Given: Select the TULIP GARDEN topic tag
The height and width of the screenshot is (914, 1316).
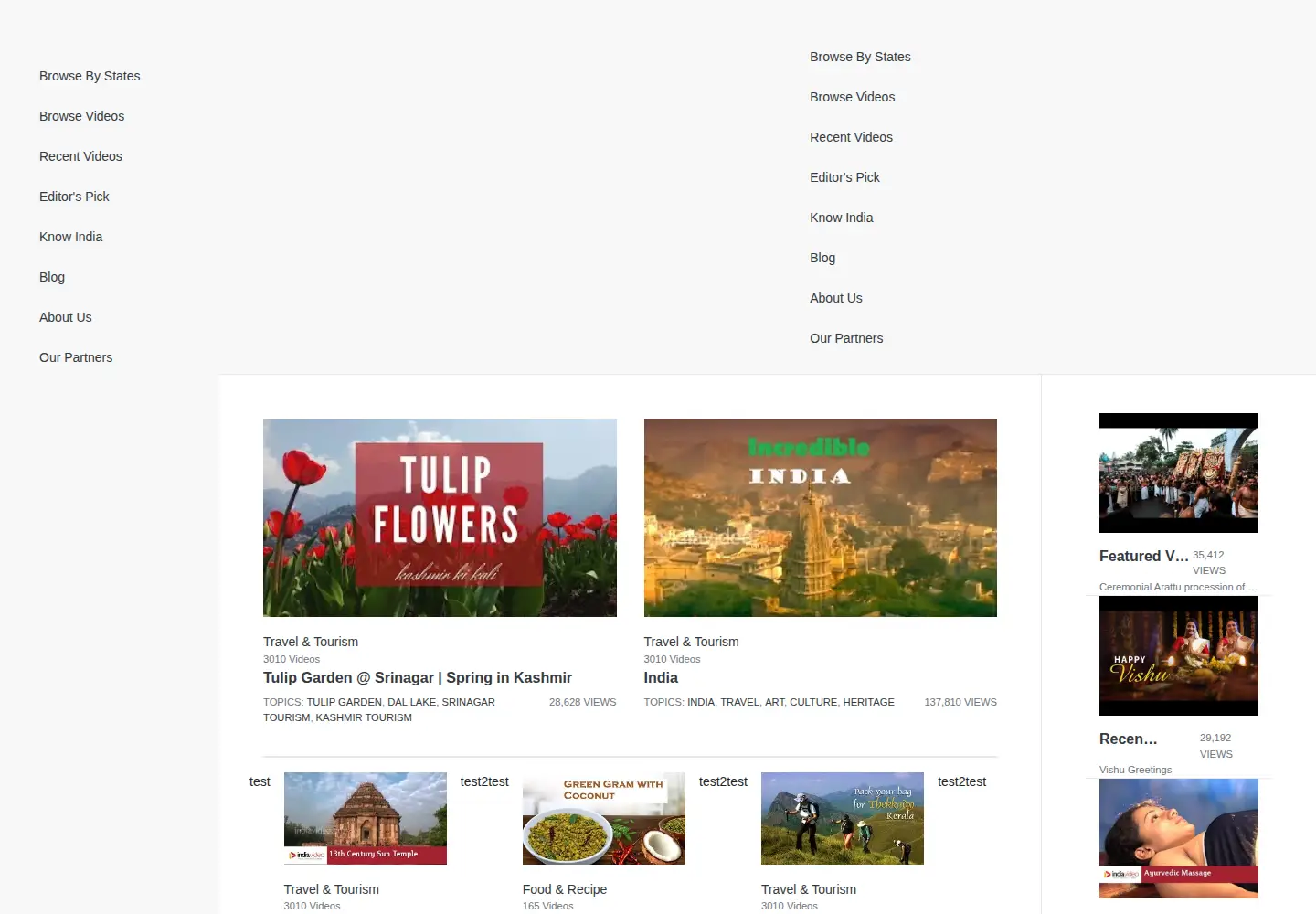Looking at the screenshot, I should pos(344,702).
